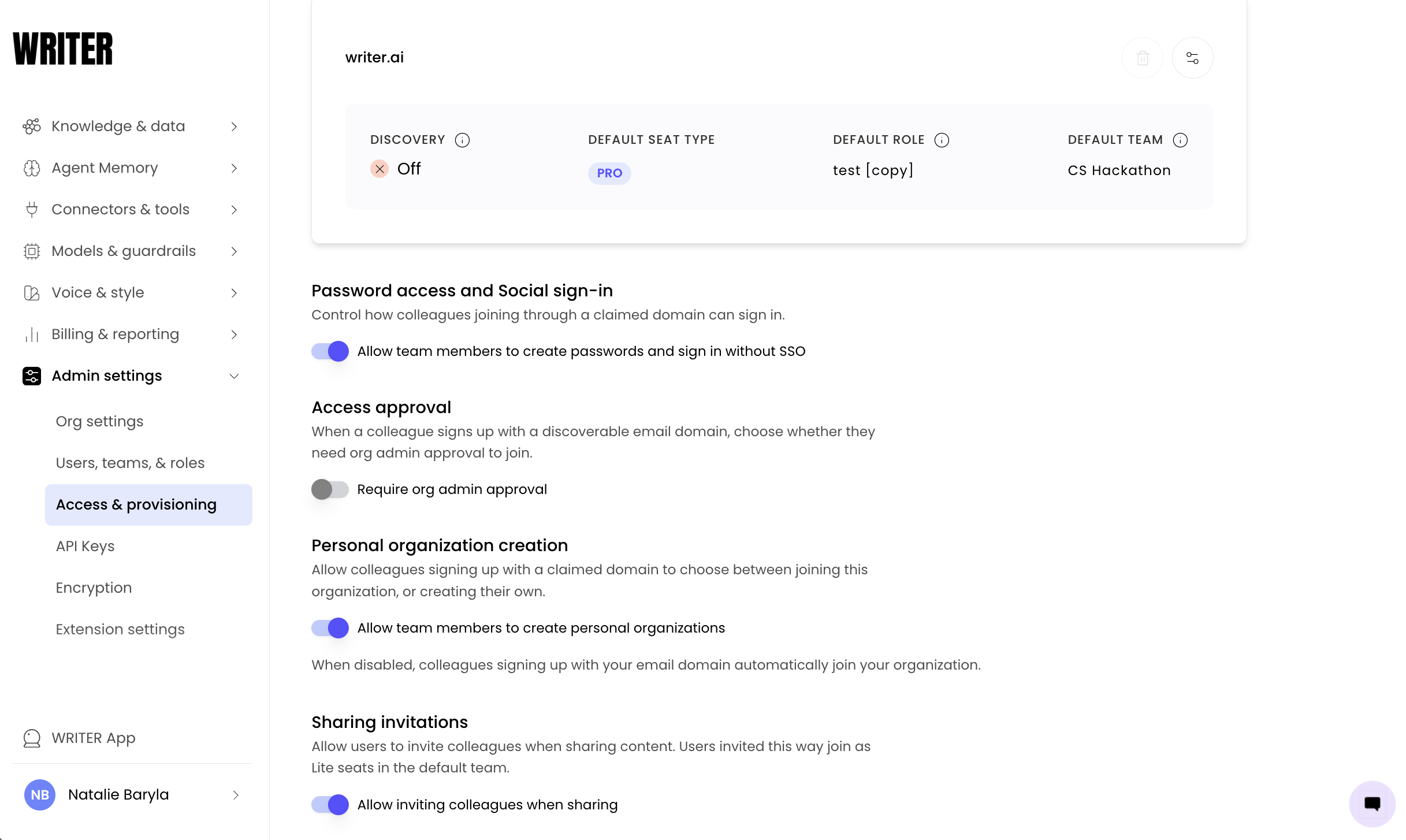Collapse the Admin settings section
1406x840 pixels.
pos(132,376)
